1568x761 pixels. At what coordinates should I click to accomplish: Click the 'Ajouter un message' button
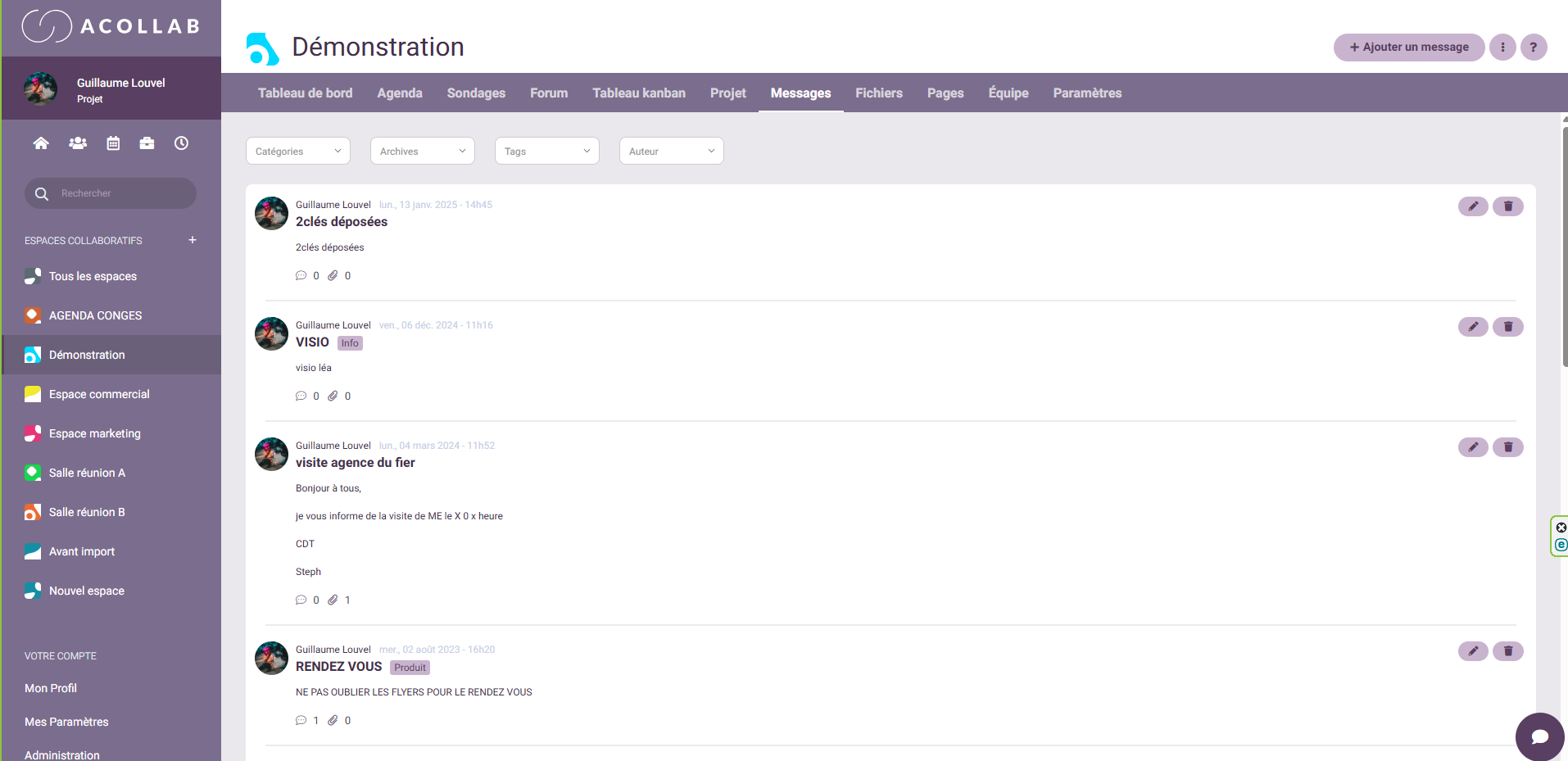(1408, 48)
